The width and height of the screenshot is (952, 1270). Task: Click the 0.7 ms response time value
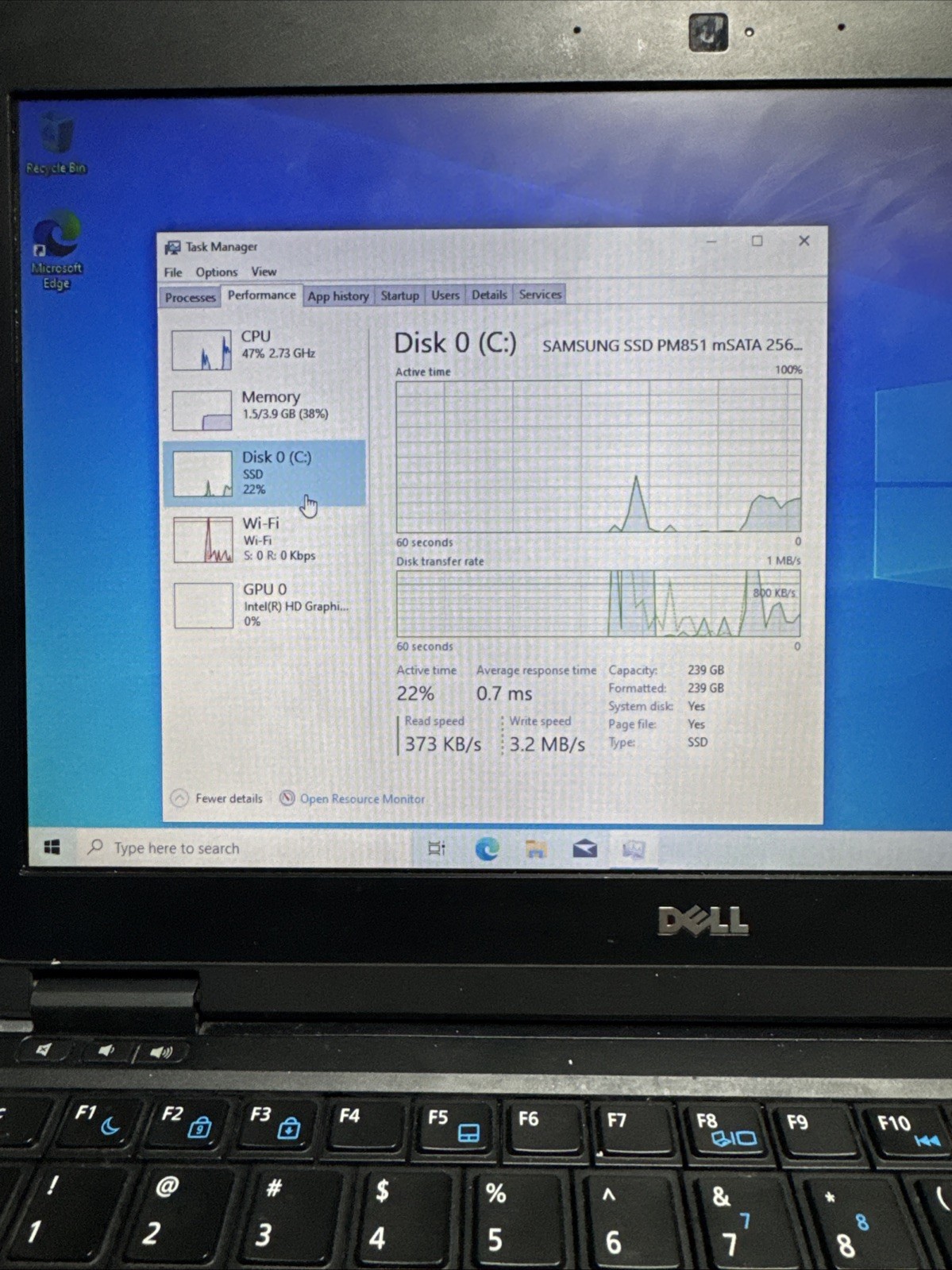coord(504,693)
